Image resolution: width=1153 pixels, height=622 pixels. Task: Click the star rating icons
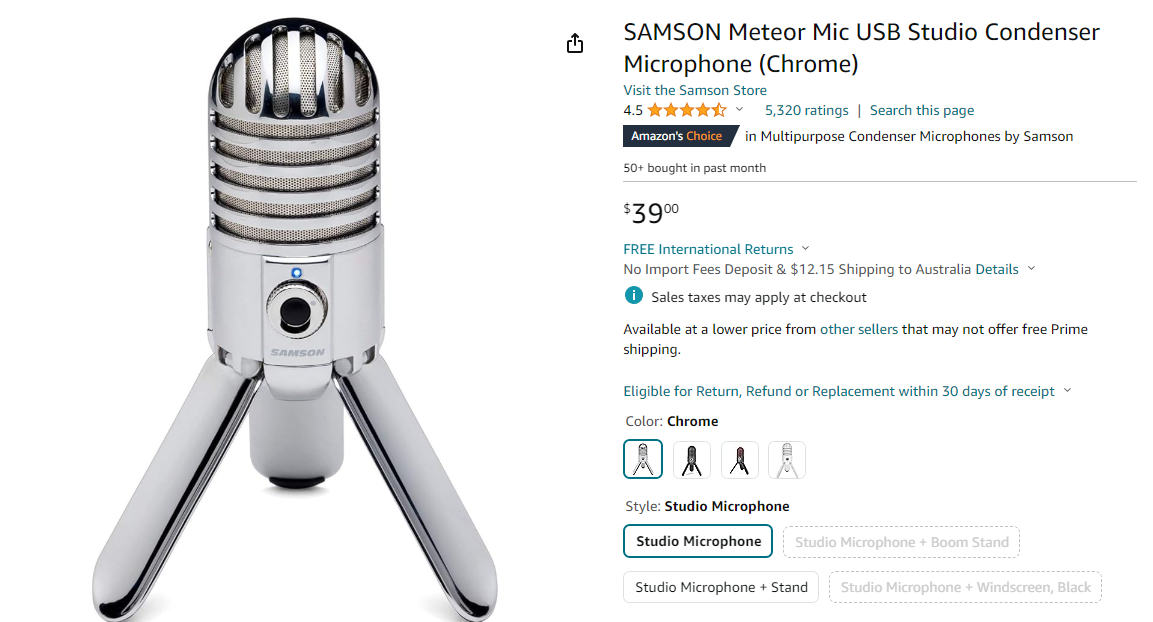[687, 110]
